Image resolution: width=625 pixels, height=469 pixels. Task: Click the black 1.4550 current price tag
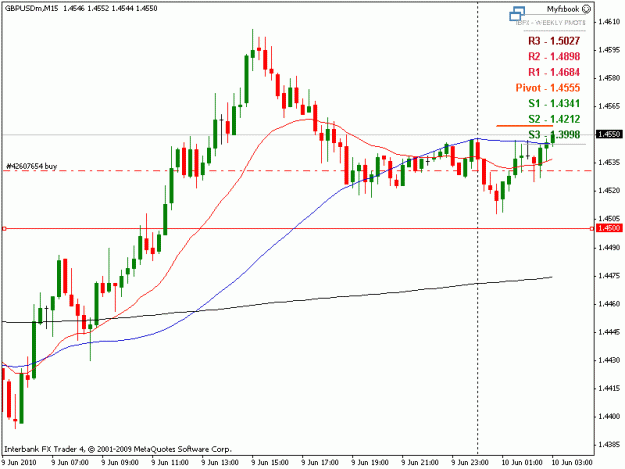tap(609, 134)
